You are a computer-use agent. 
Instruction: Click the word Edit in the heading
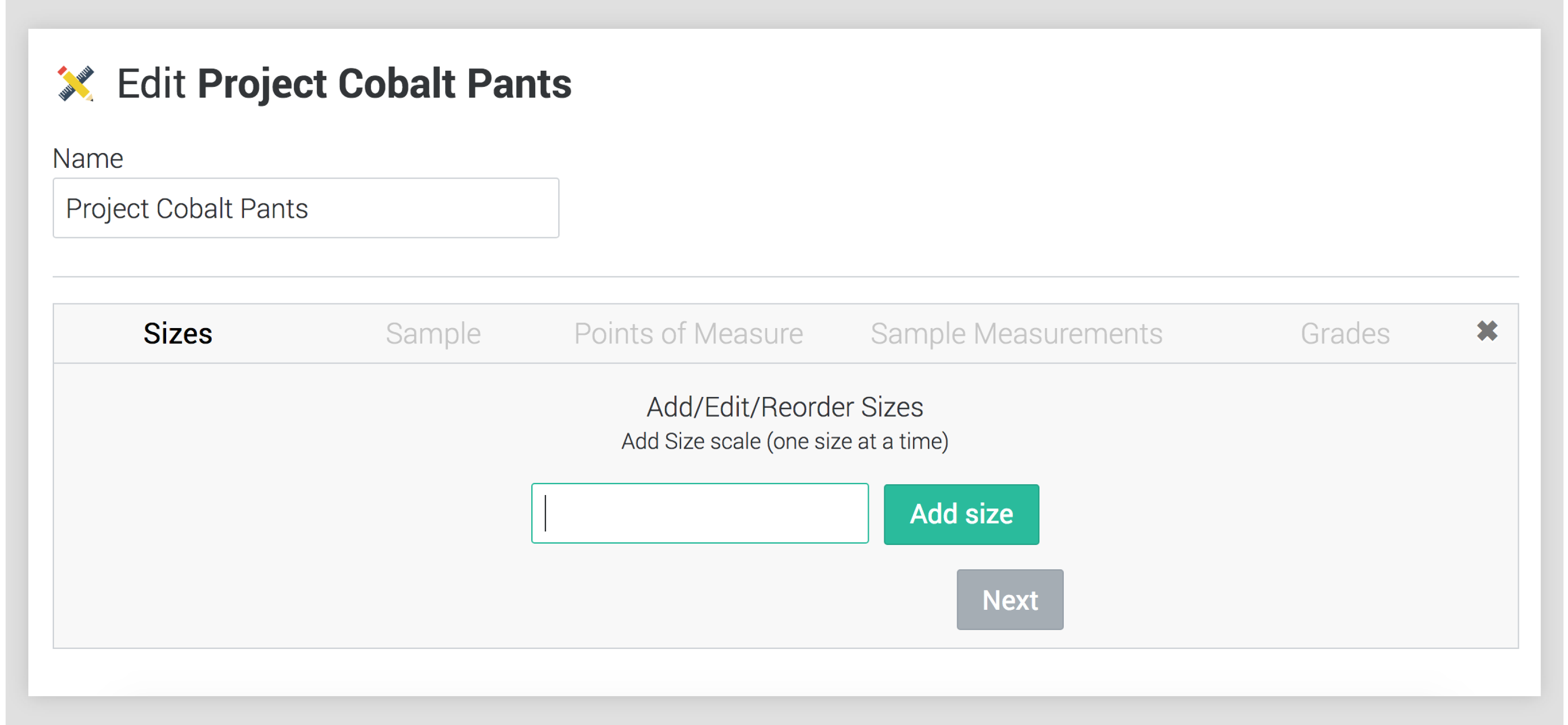click(151, 83)
